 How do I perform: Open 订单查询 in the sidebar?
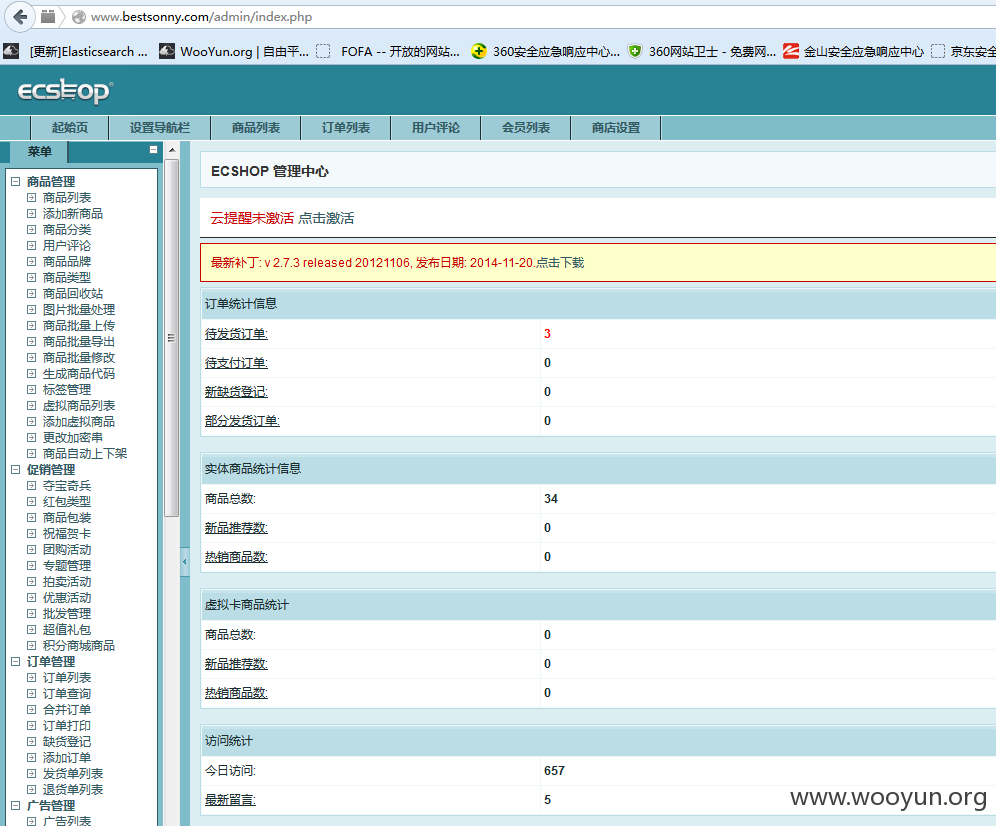click(x=67, y=694)
